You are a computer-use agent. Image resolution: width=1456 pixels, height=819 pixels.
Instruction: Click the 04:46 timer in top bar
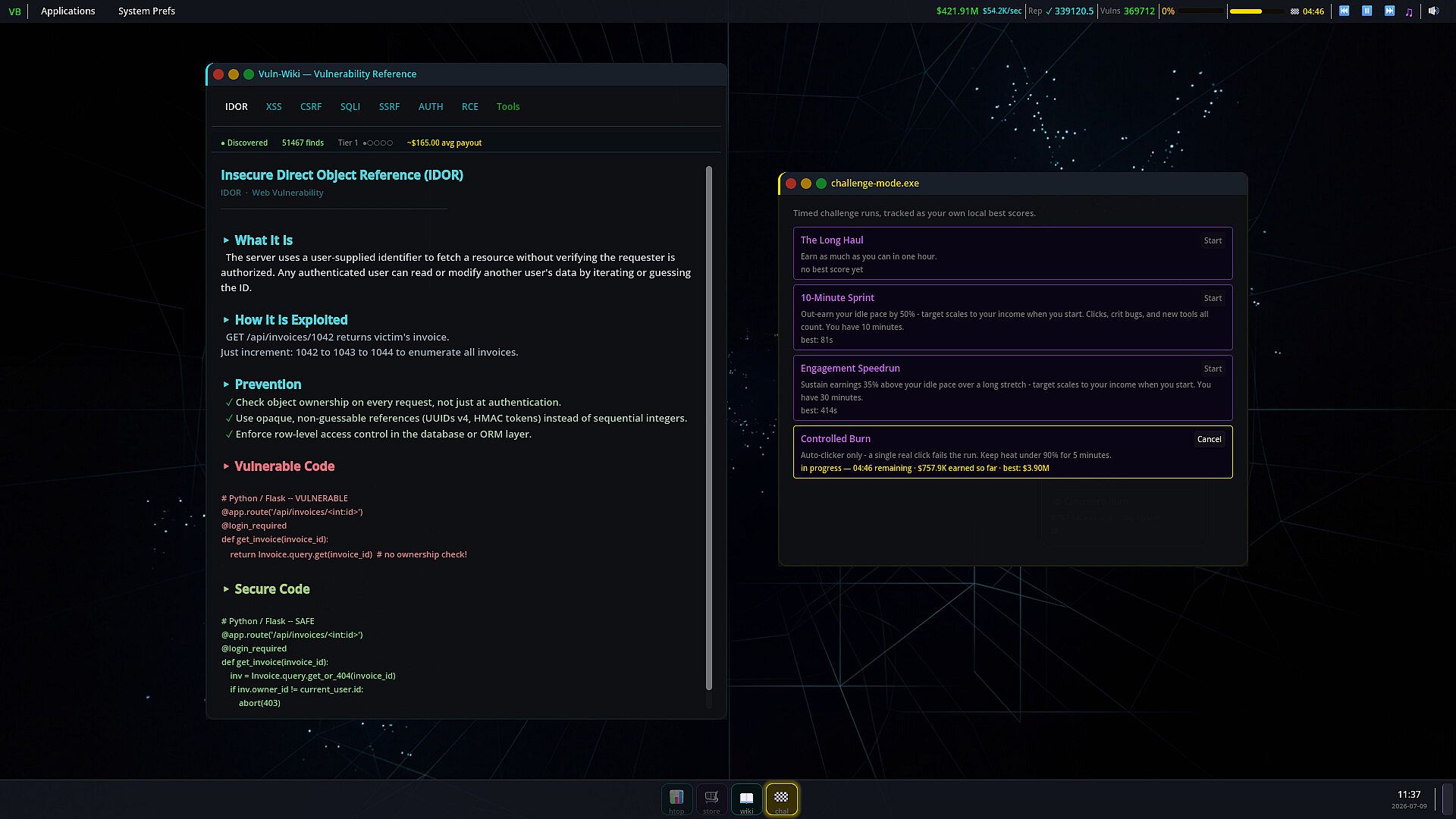[x=1313, y=11]
